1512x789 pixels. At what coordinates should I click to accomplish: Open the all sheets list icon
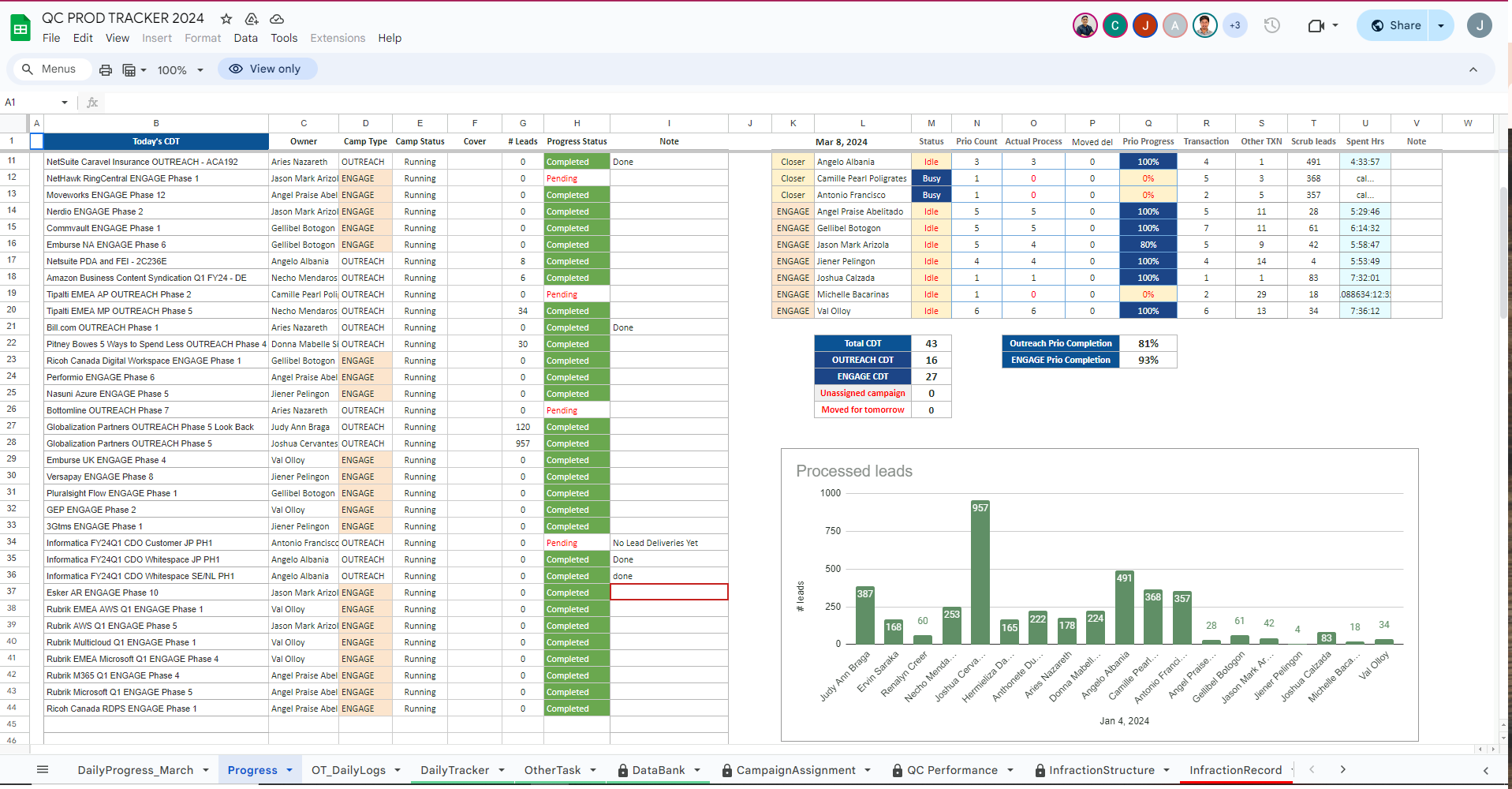pos(43,769)
